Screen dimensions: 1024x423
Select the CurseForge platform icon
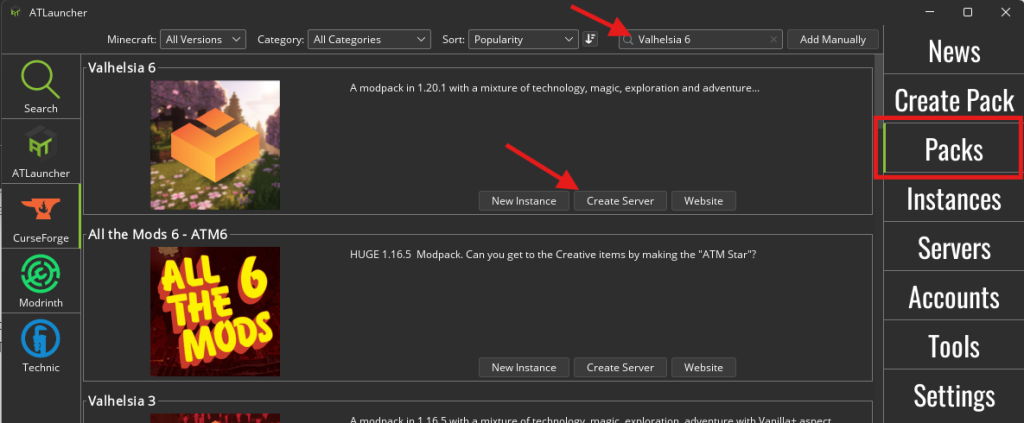coord(40,216)
